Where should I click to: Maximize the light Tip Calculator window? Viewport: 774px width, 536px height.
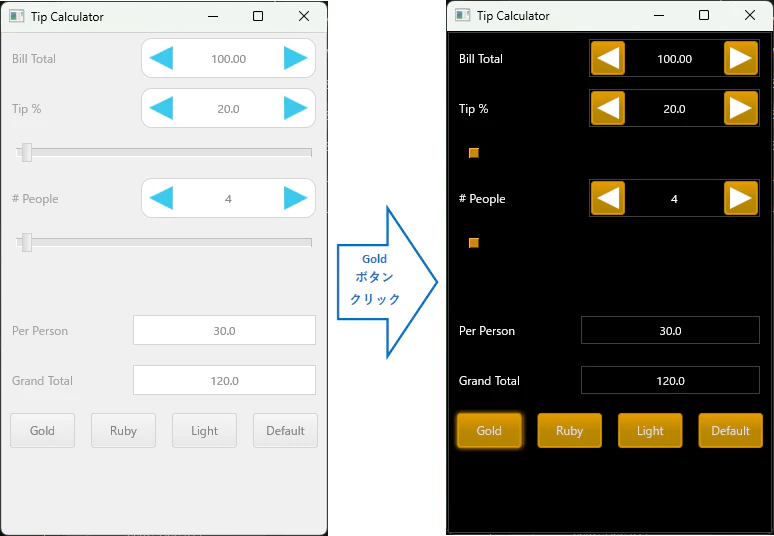(258, 16)
